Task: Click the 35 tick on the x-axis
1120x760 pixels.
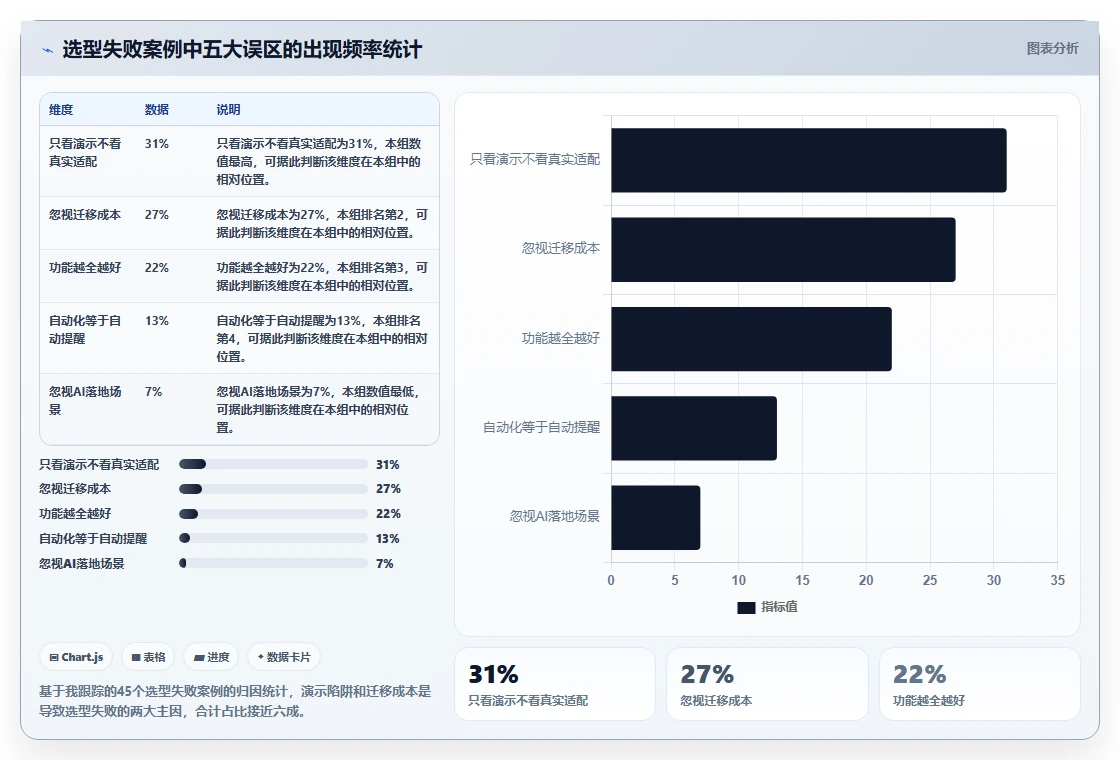Action: point(1057,580)
